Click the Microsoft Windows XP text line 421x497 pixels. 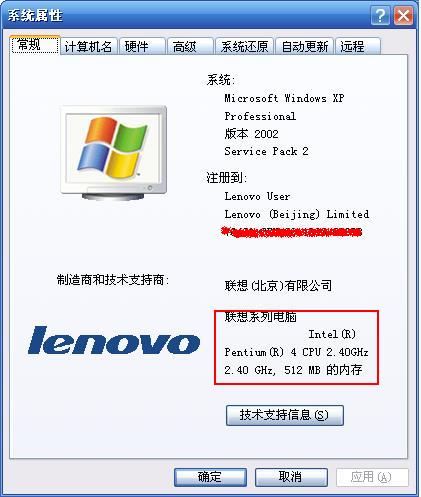point(284,98)
